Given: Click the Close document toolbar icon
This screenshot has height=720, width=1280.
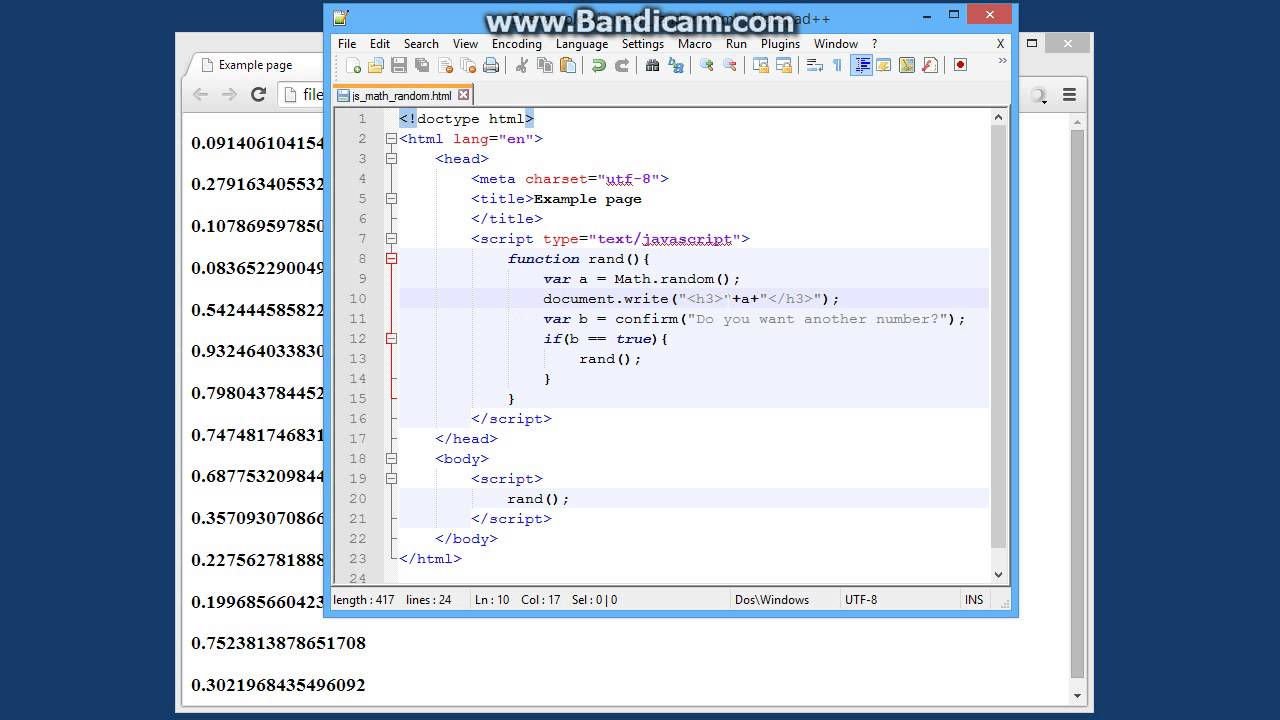Looking at the screenshot, I should click(445, 65).
